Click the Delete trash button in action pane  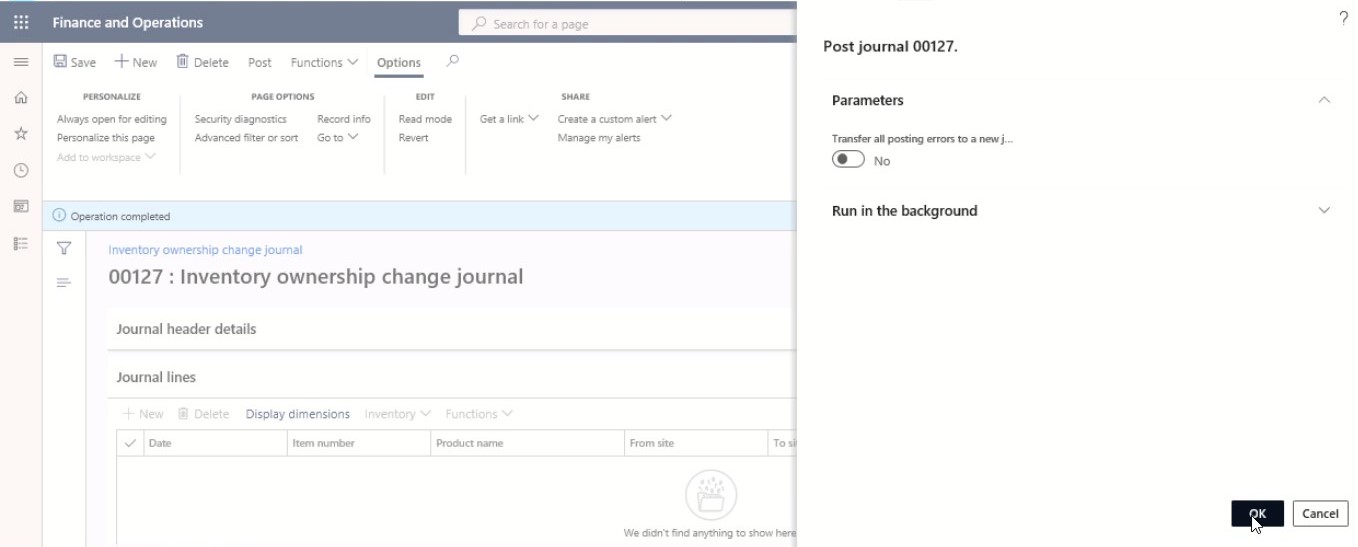coord(202,62)
